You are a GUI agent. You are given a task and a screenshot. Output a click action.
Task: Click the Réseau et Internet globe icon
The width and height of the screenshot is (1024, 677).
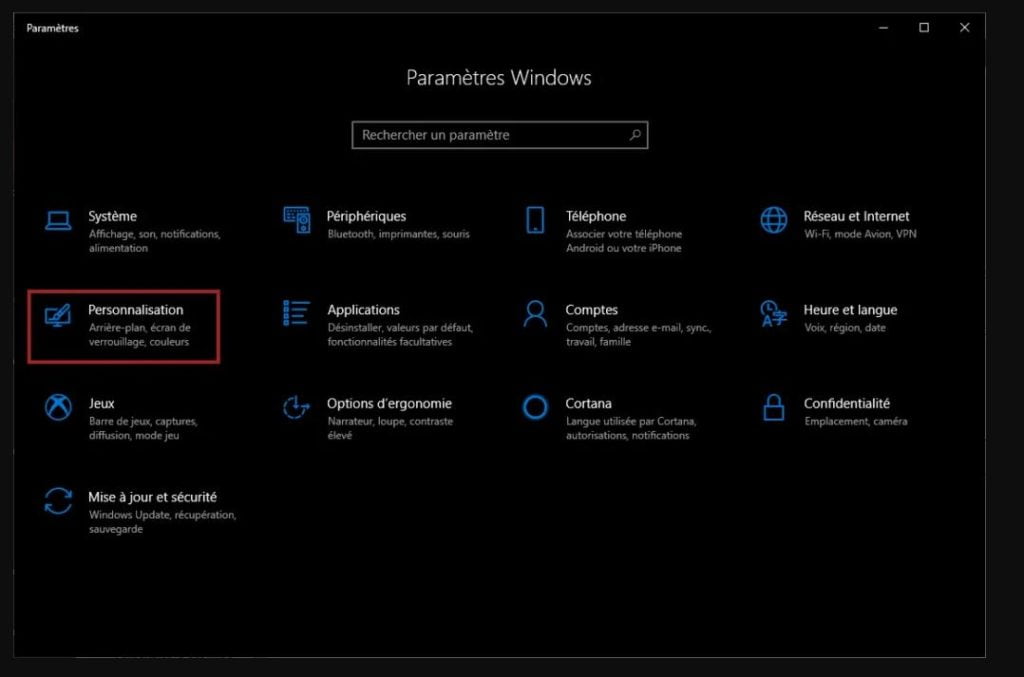coord(773,220)
